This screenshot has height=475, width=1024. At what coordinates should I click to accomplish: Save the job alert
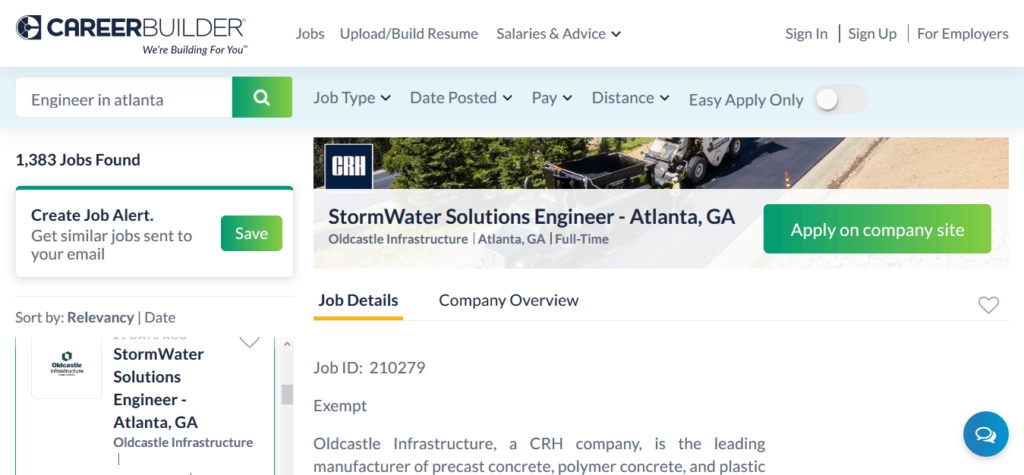click(251, 233)
